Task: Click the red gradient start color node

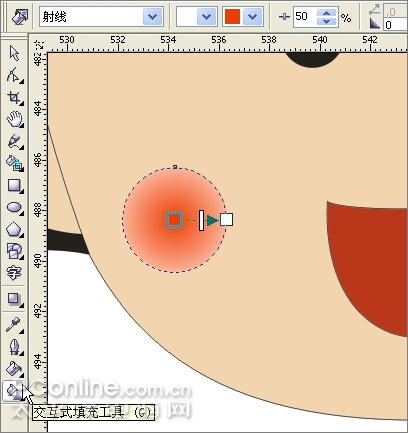Action: (174, 220)
